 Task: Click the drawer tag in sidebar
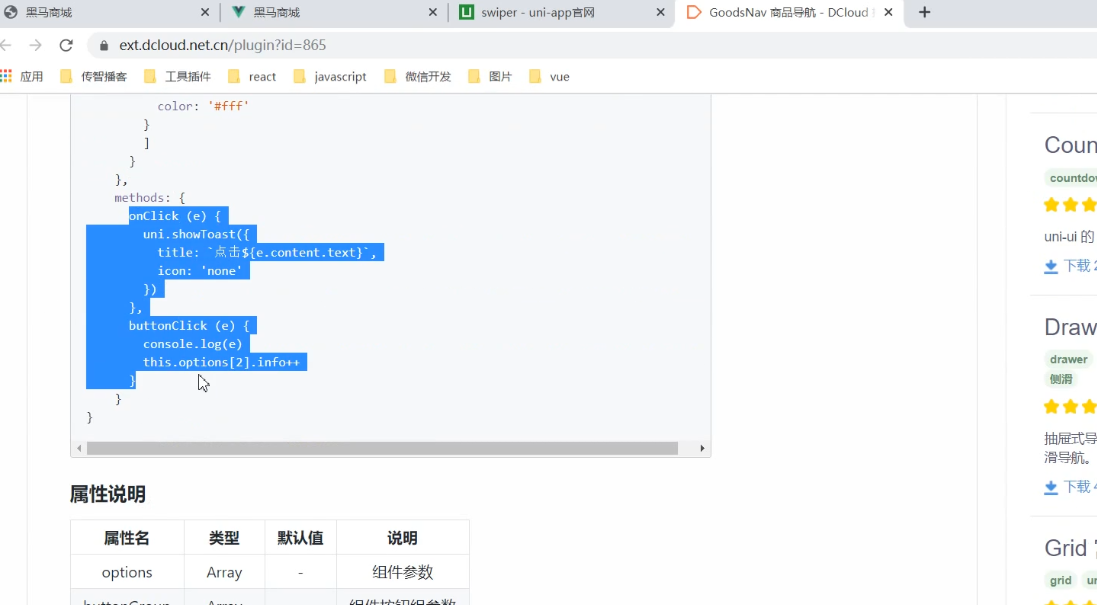point(1068,360)
